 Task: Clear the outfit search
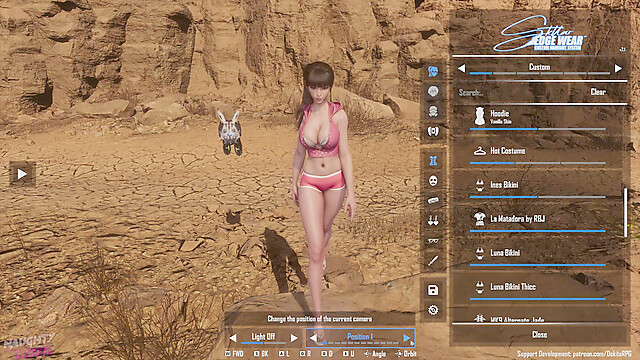pos(598,92)
